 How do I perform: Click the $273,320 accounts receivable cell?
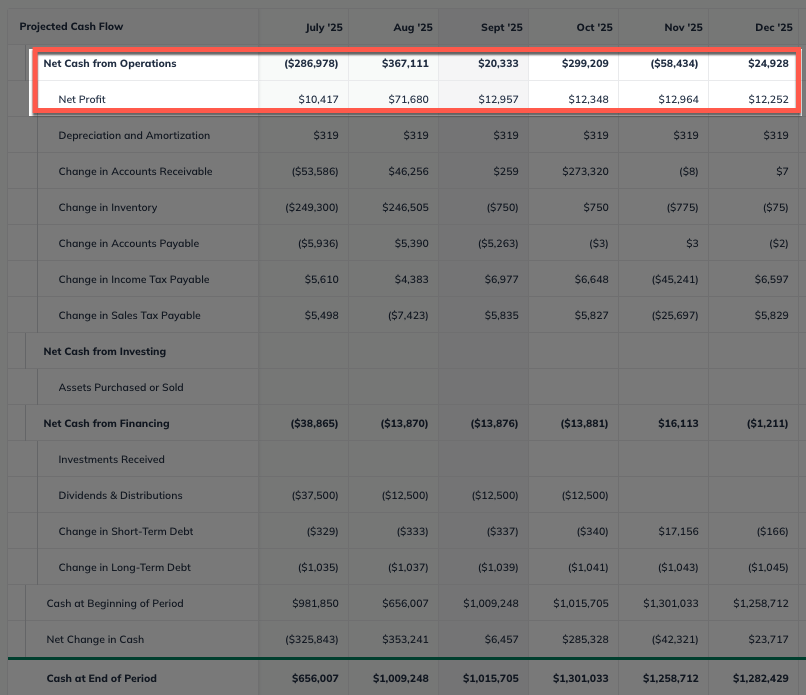pyautogui.click(x=585, y=171)
